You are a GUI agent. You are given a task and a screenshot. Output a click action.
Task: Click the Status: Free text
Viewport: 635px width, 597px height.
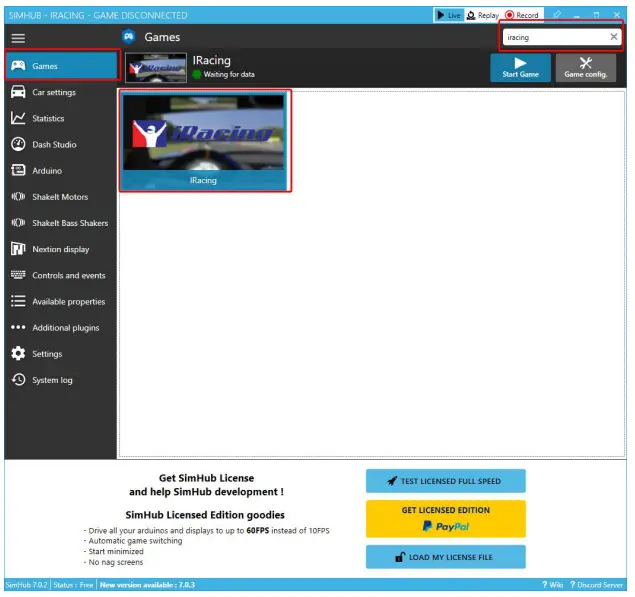(x=73, y=585)
